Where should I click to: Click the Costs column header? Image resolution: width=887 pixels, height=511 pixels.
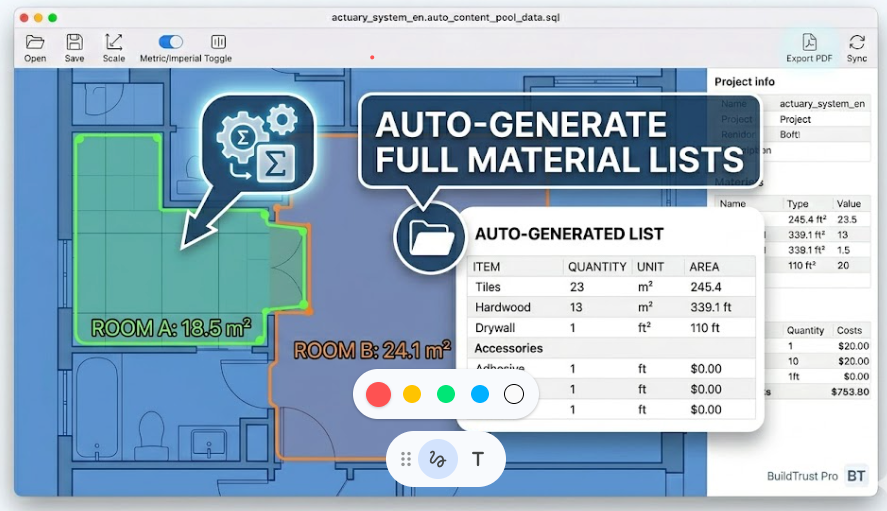pos(849,330)
